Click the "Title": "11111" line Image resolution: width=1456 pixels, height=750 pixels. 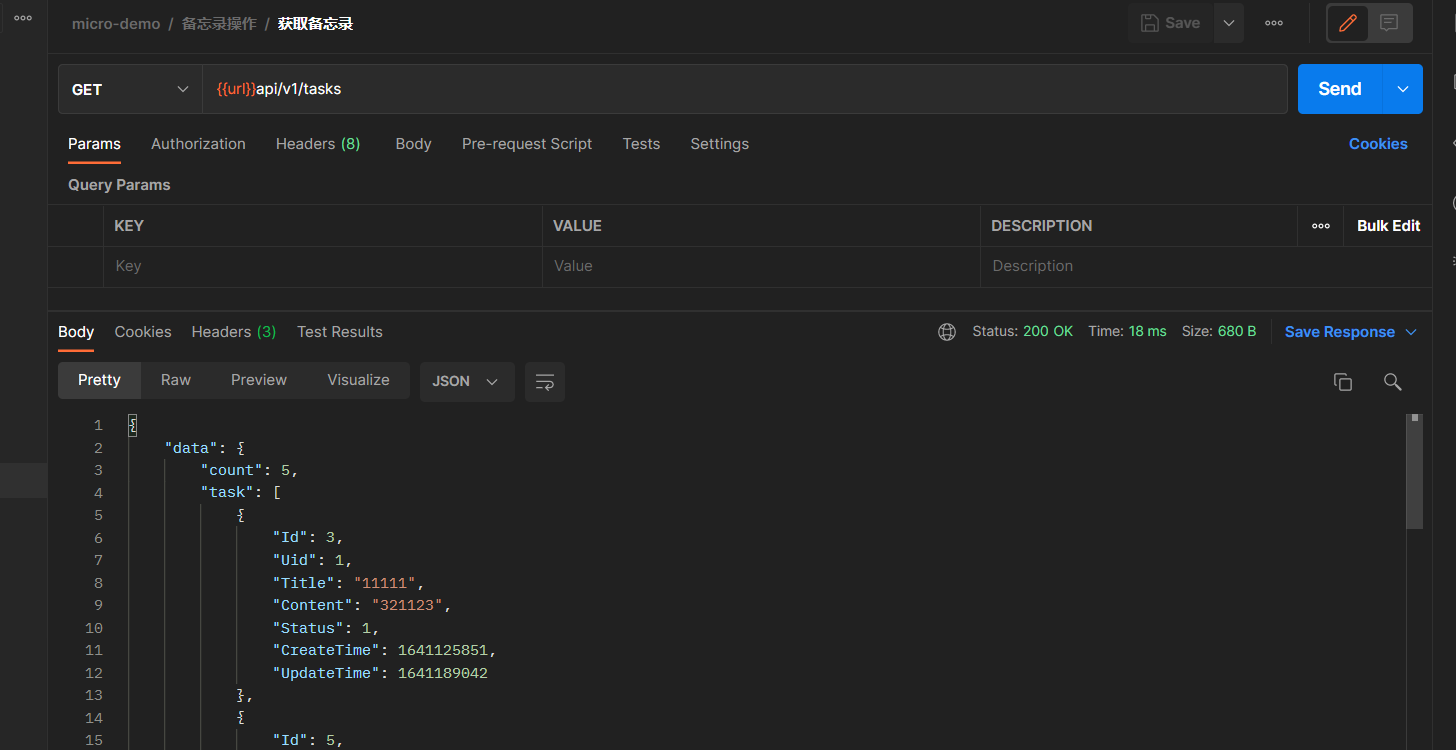coord(349,584)
